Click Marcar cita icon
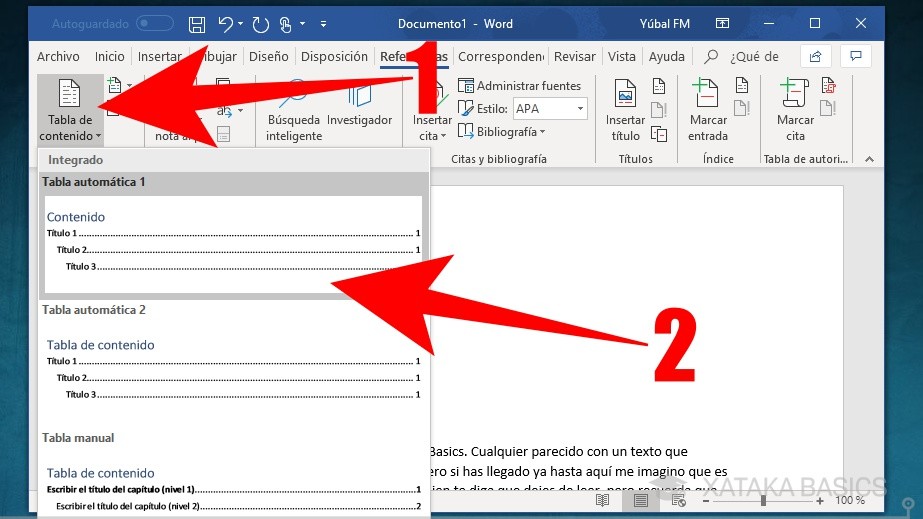Screen dimensions: 923x519 [795, 112]
